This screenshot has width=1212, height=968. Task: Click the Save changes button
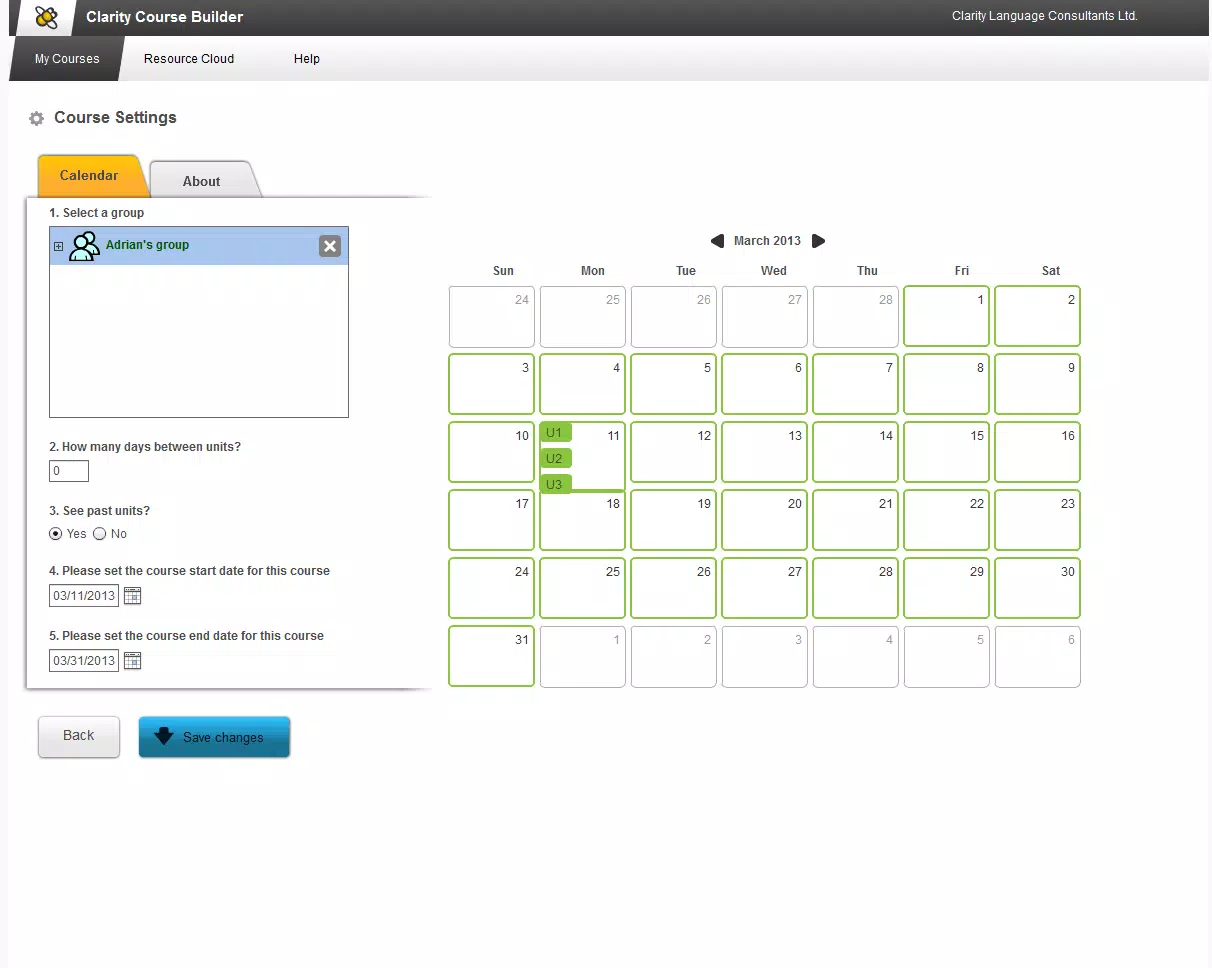pos(214,737)
